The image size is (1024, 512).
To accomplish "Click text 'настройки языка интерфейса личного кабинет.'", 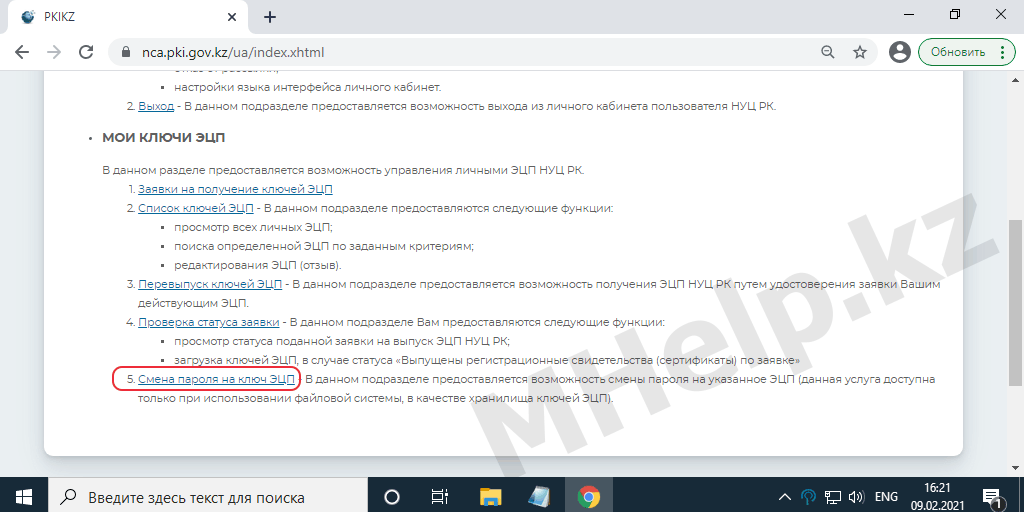I will (x=308, y=87).
